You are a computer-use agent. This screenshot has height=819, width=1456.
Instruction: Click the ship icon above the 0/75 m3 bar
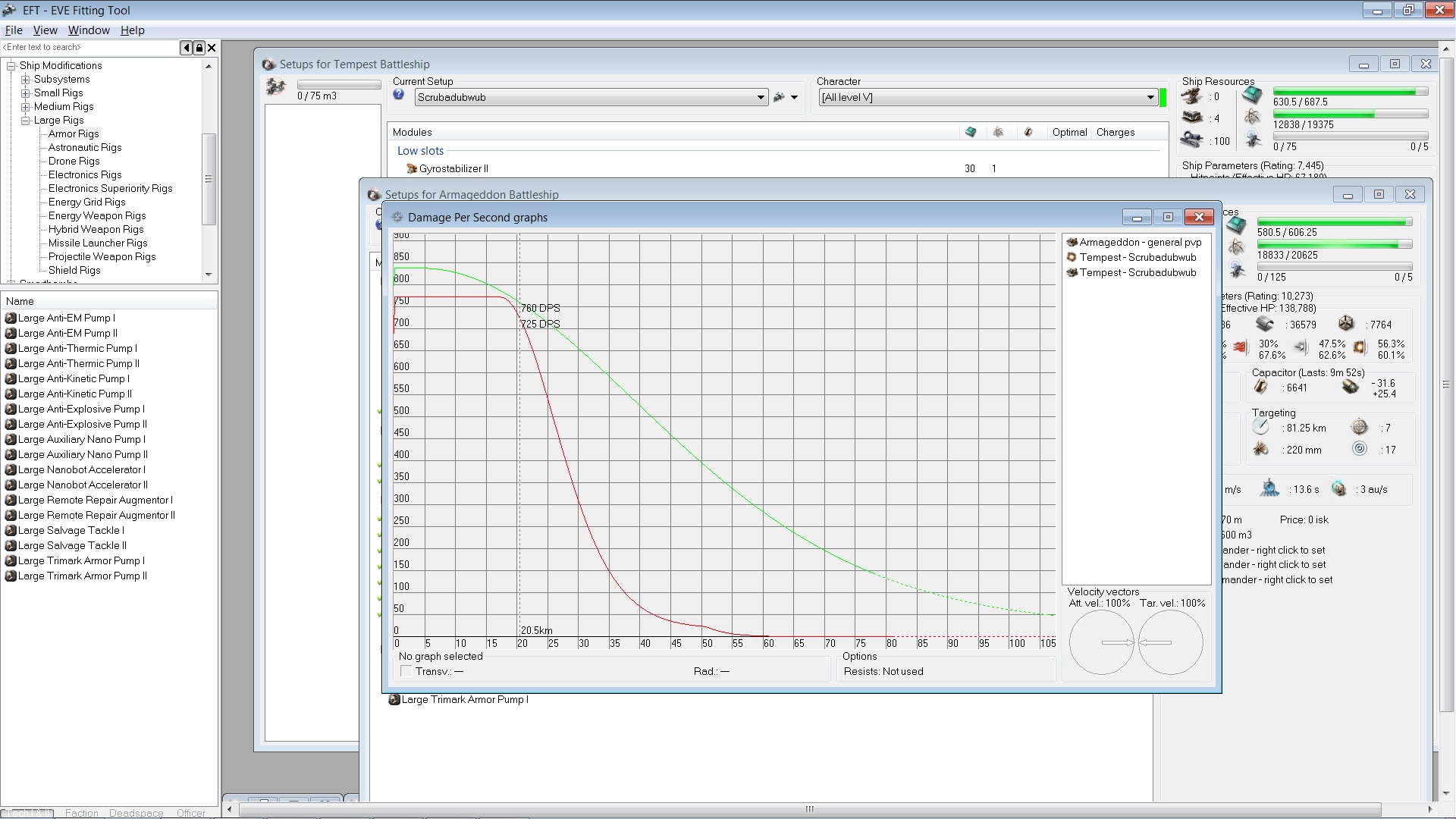[x=276, y=87]
